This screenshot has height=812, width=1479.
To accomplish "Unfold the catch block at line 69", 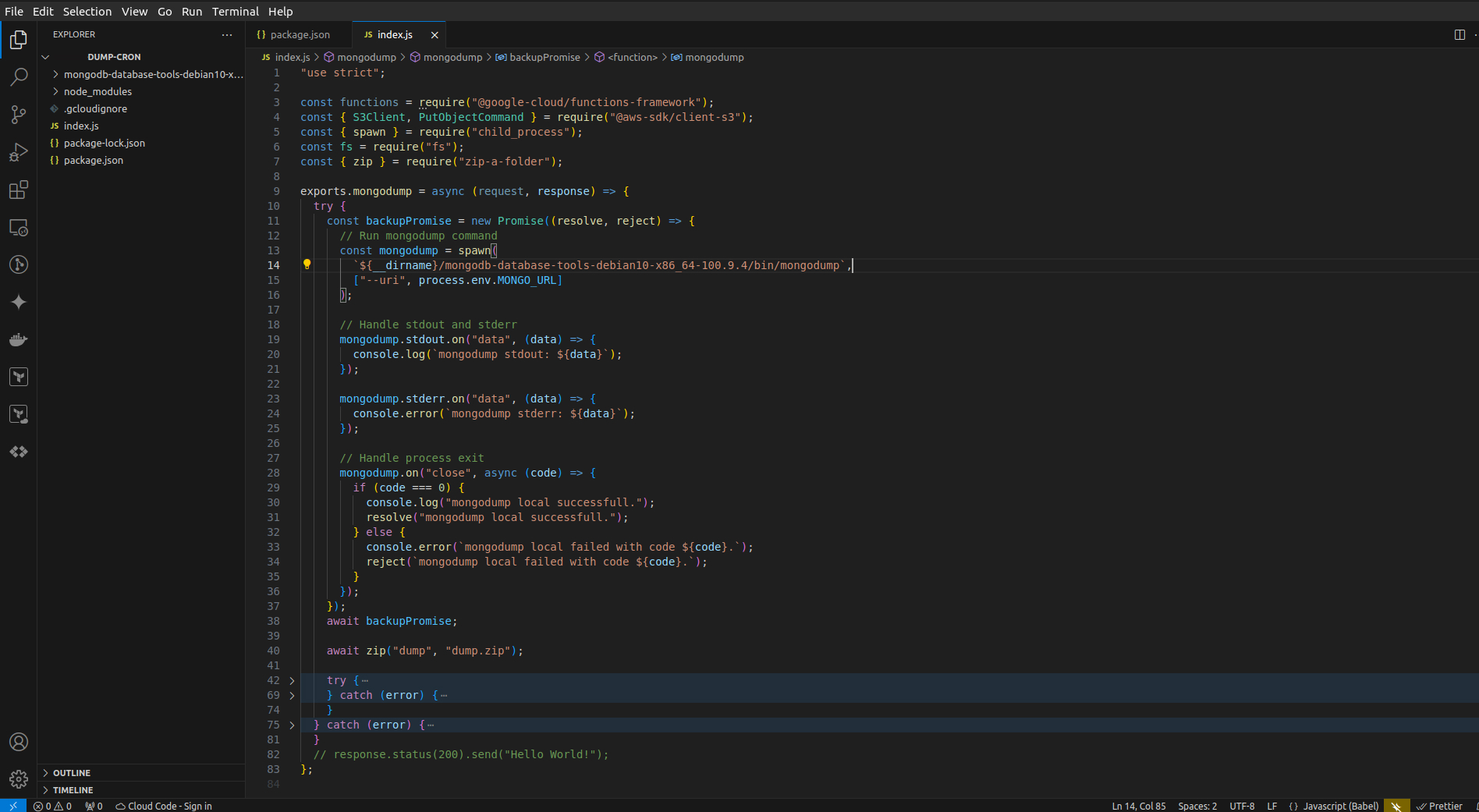I will [x=293, y=696].
